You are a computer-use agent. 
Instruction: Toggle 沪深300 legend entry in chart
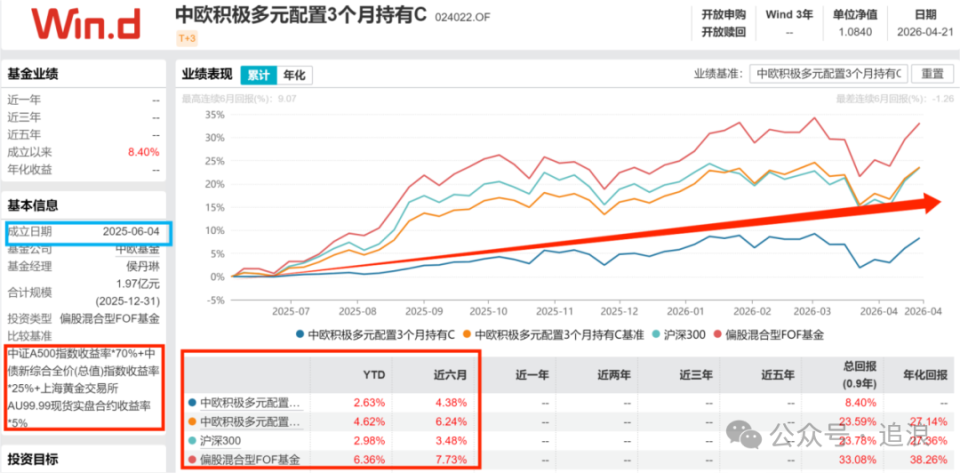coord(680,335)
